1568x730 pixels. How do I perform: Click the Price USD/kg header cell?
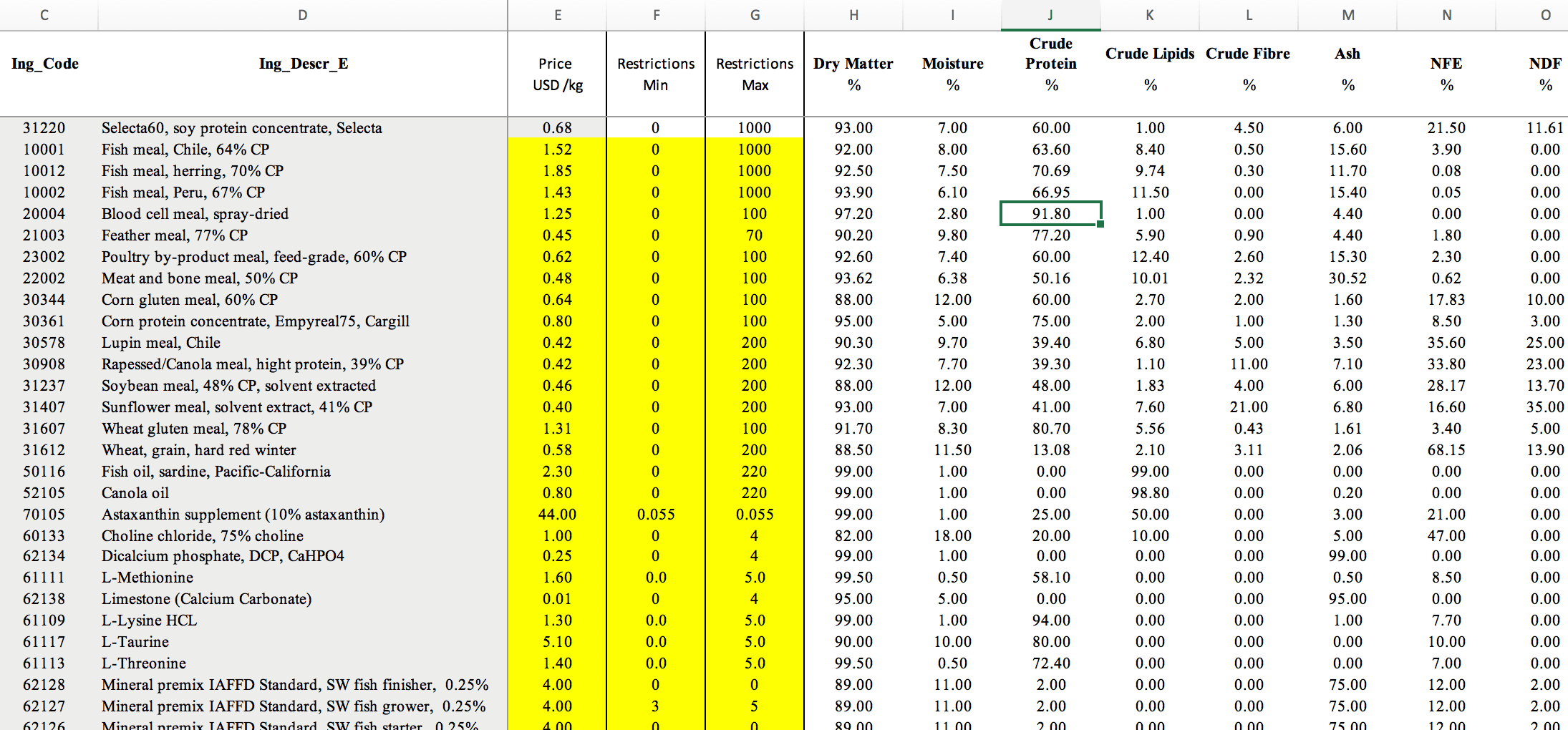[557, 74]
